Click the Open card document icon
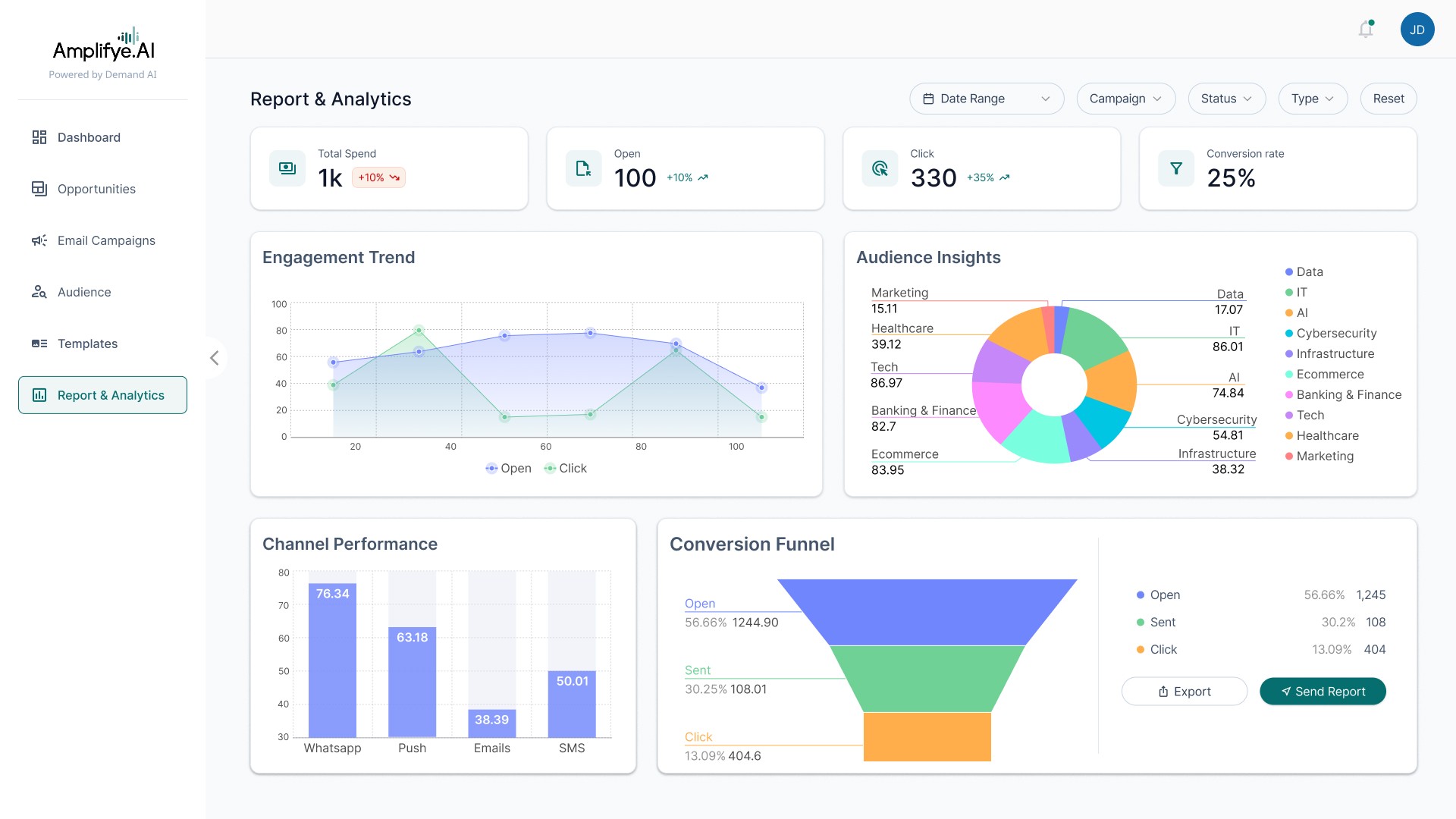The image size is (1456, 819). pos(583,168)
